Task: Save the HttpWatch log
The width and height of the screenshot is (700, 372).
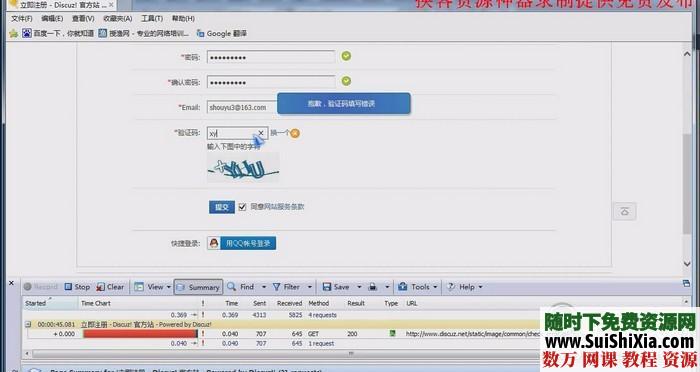Action: (x=336, y=287)
